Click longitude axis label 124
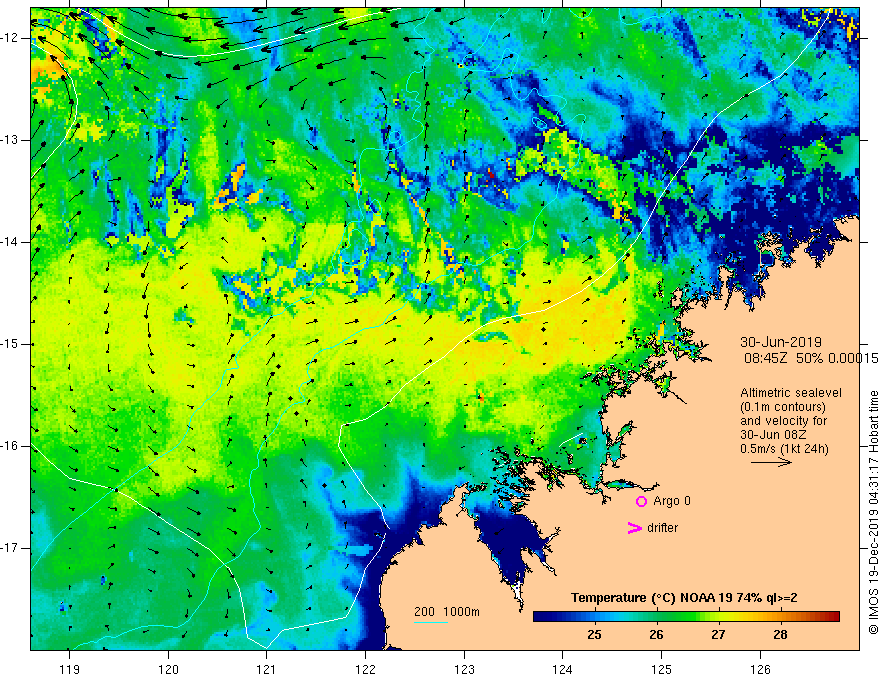Screen dimensions: 880x680 pyautogui.click(x=562, y=669)
